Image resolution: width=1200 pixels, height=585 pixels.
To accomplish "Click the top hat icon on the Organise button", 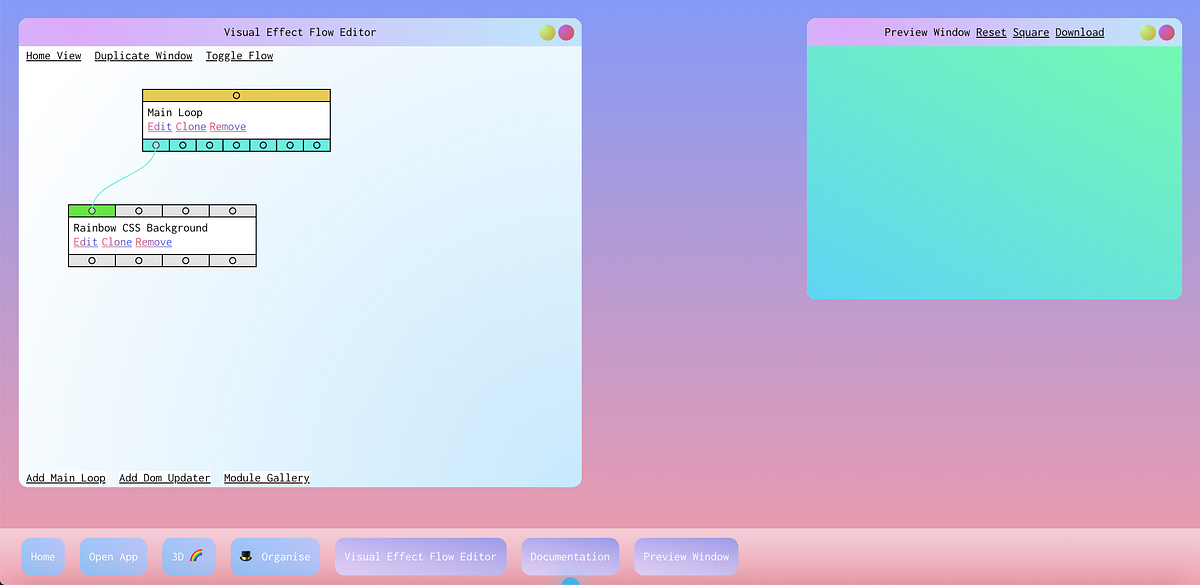I will [x=246, y=556].
